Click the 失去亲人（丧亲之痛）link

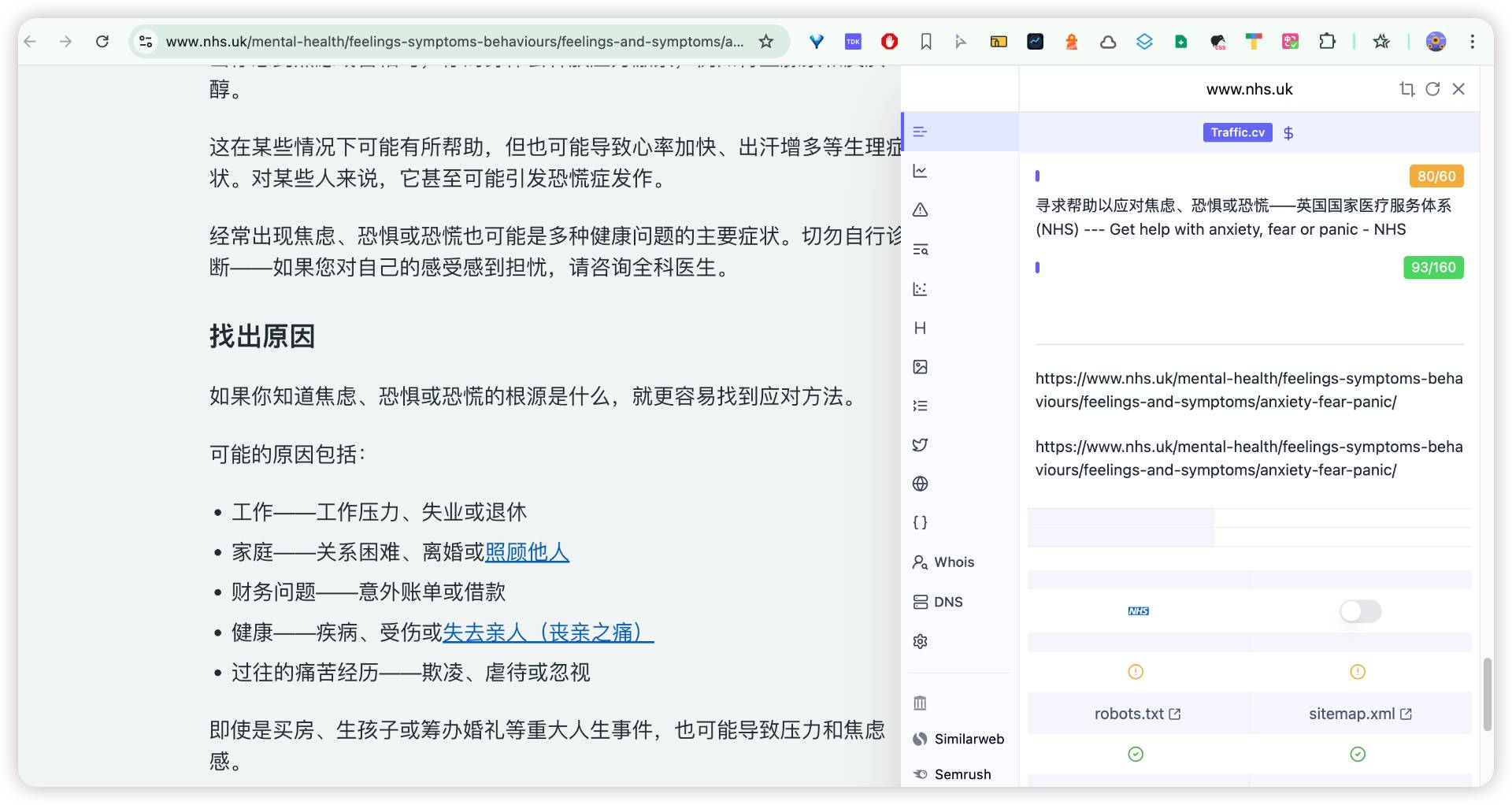click(x=548, y=632)
